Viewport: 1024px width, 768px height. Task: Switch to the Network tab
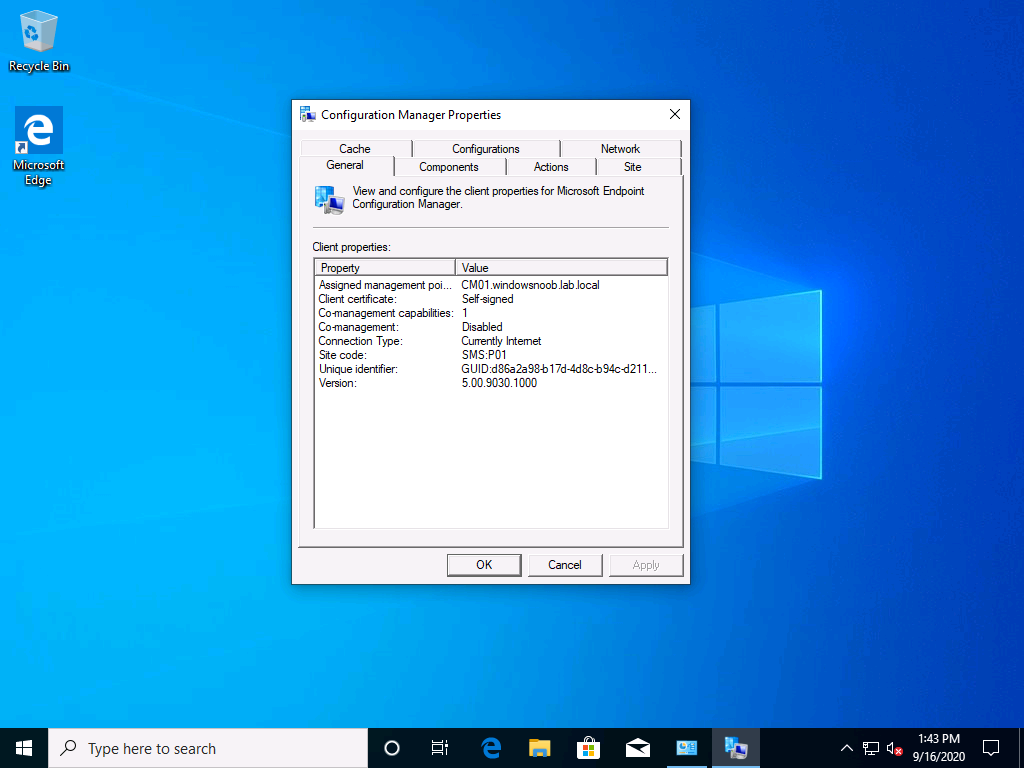click(x=620, y=149)
